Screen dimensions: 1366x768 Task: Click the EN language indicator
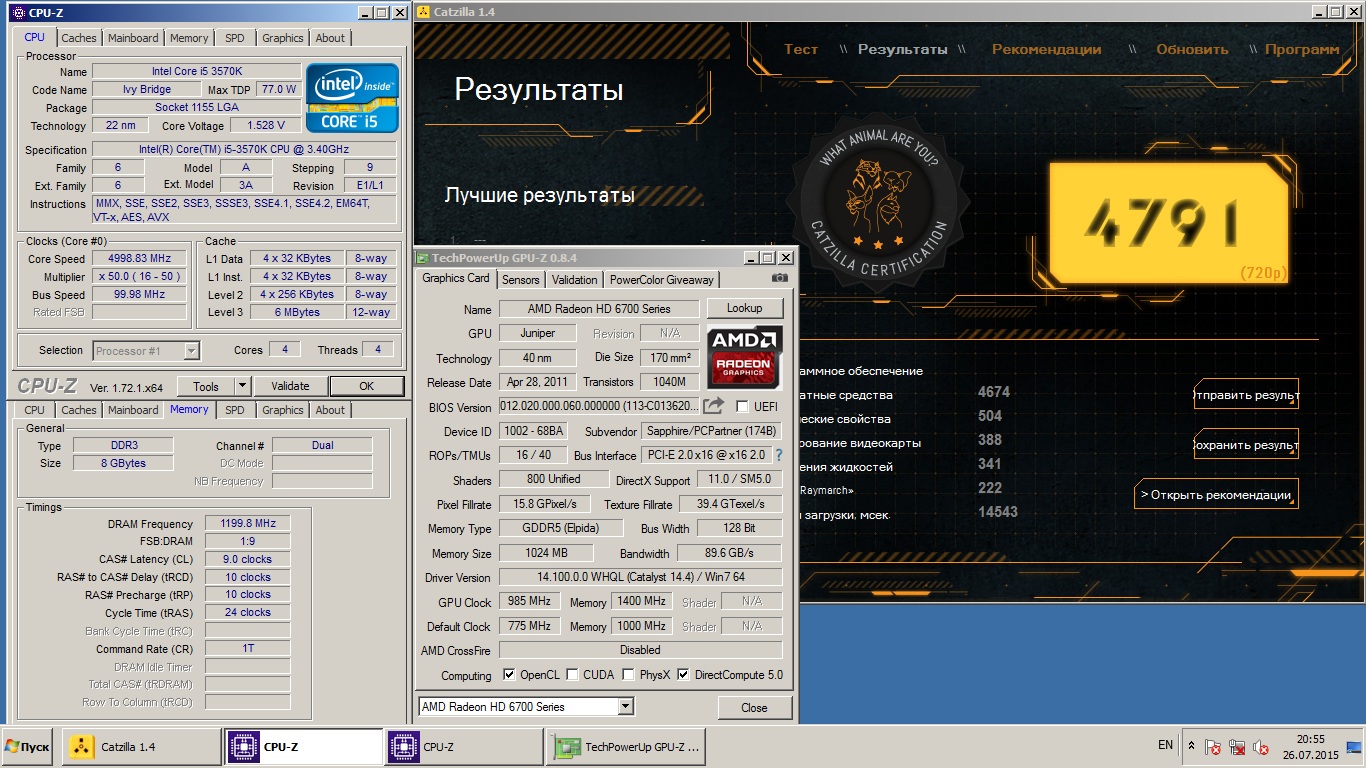click(1165, 745)
